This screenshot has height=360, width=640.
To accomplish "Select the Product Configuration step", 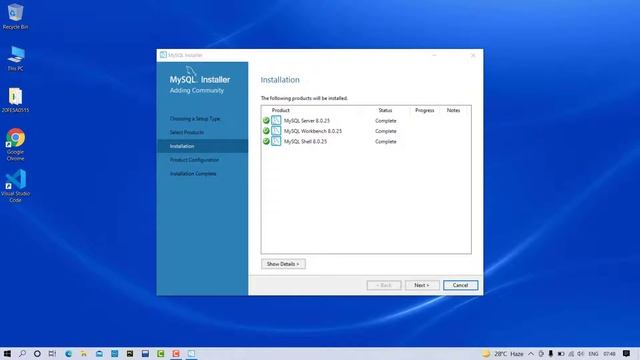I will tap(194, 160).
